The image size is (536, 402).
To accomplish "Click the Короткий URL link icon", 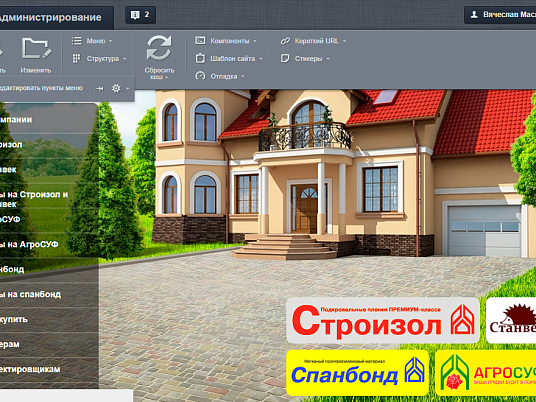I will tap(285, 41).
